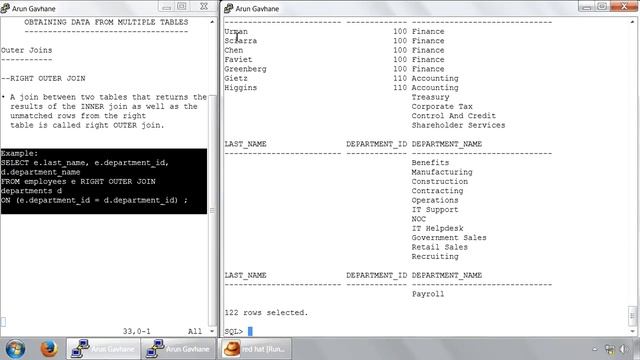Click 'Sciarra' last name entry
The image size is (640, 360).
pos(241,40)
